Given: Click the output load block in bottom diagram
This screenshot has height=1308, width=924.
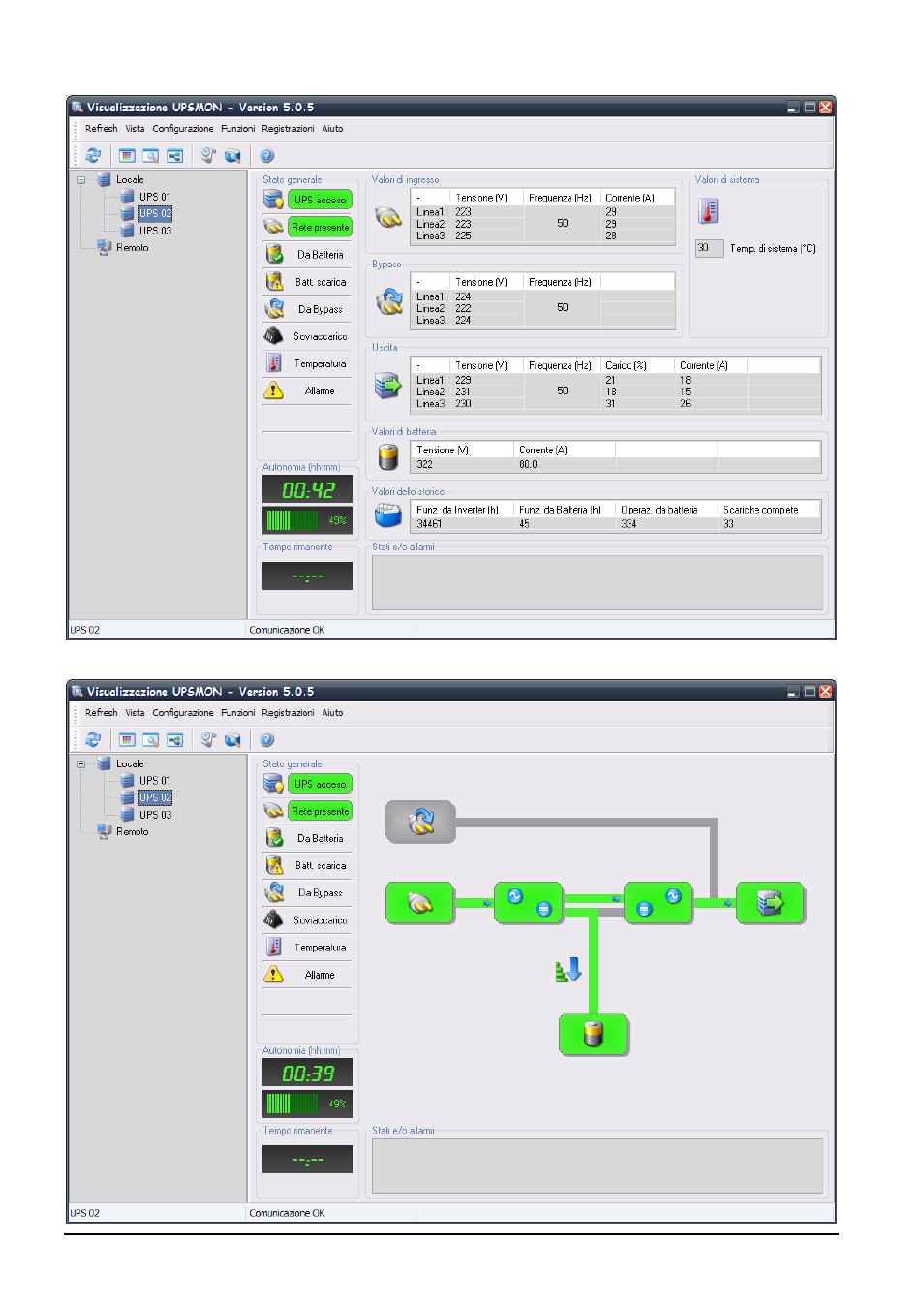Looking at the screenshot, I should coord(770,903).
